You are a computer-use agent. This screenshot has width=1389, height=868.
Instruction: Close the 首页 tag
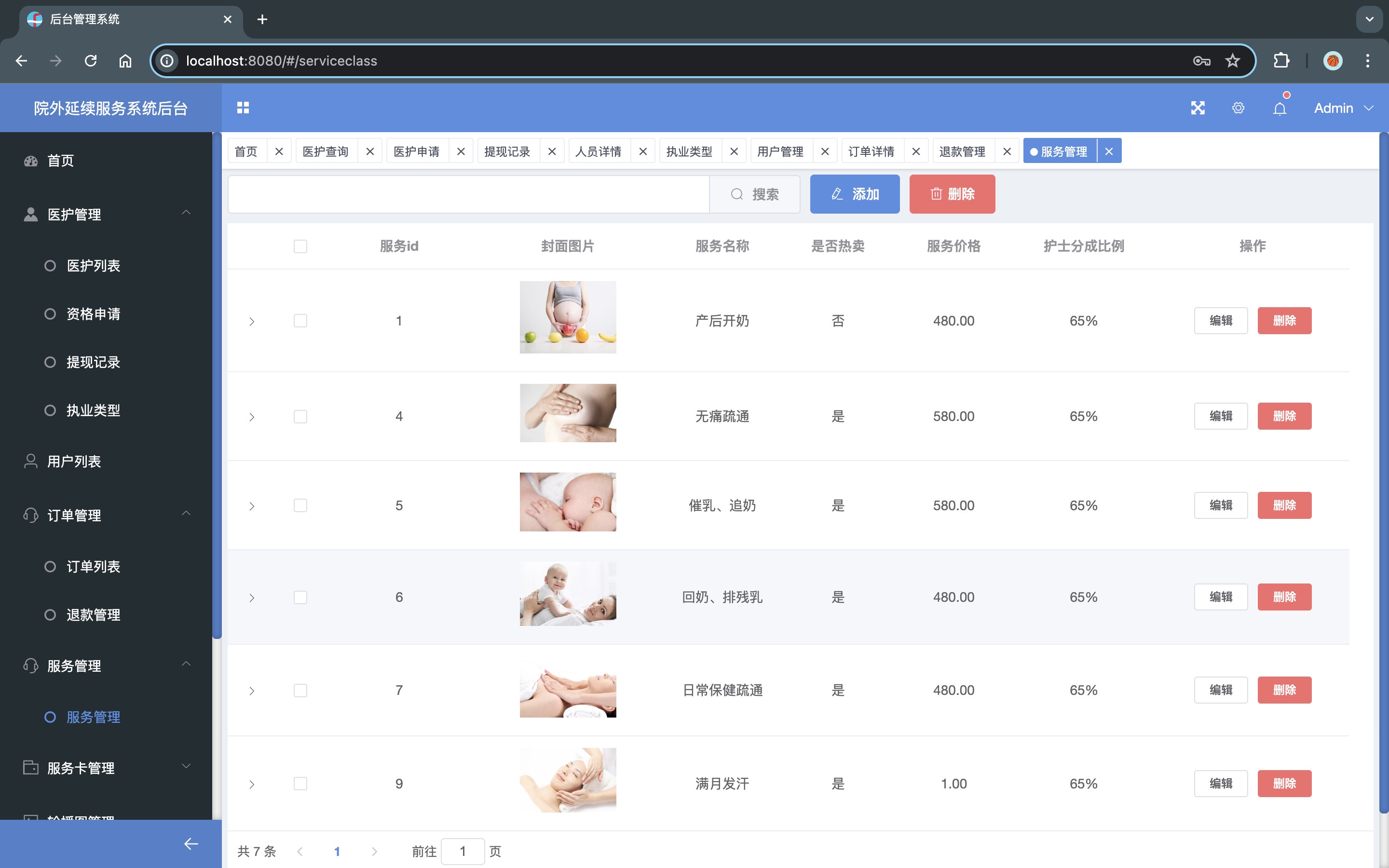click(279, 151)
